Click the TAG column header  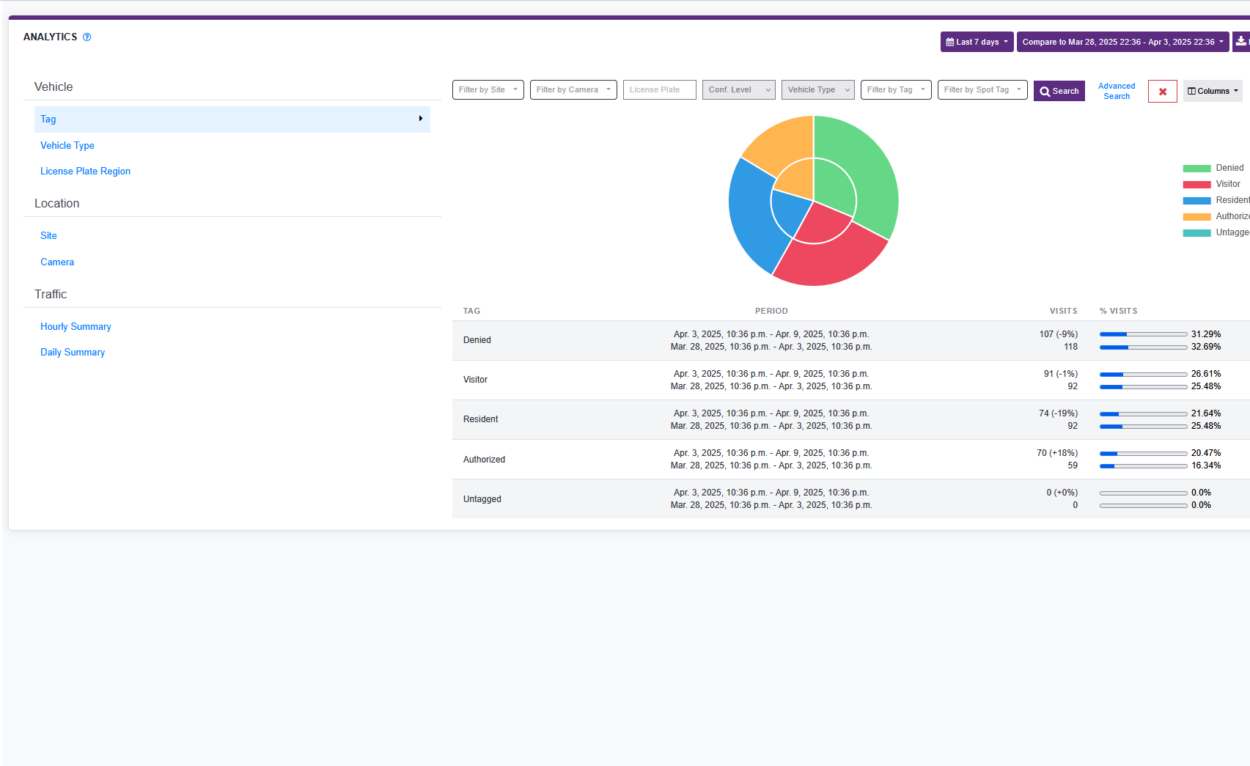(471, 311)
